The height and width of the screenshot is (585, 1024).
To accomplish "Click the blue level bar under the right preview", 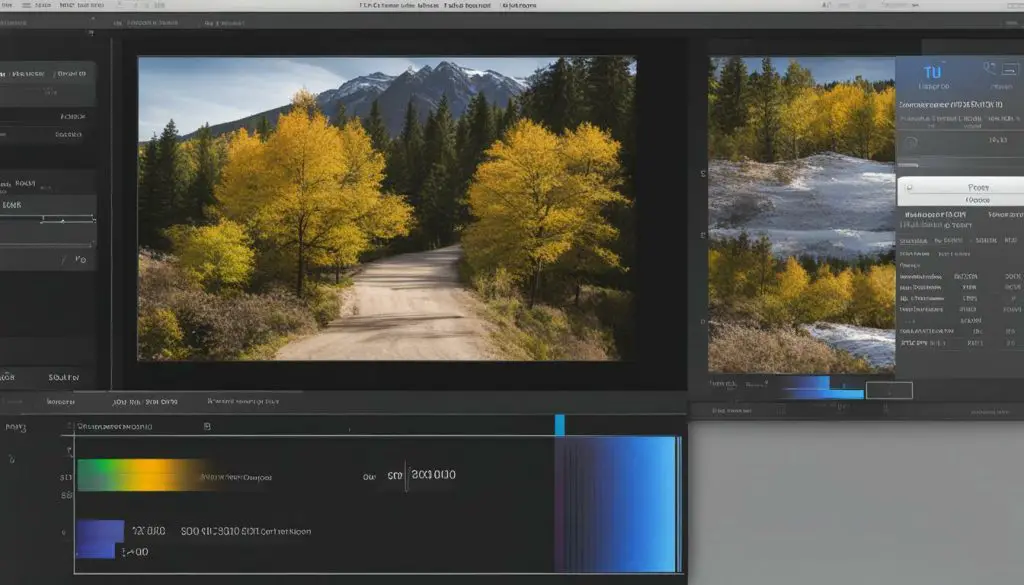I will click(823, 387).
